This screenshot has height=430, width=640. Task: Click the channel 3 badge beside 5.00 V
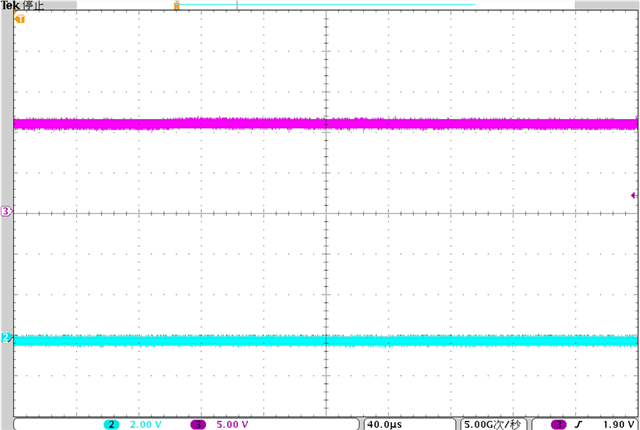click(198, 425)
